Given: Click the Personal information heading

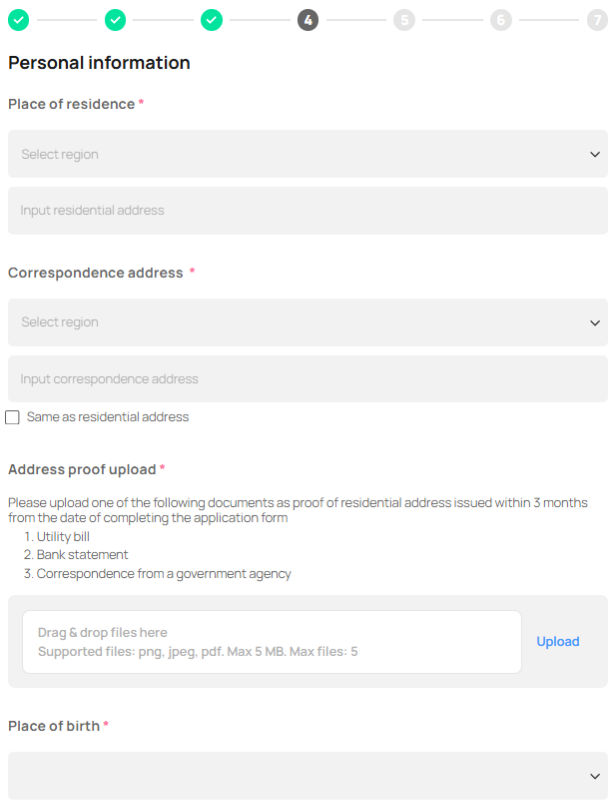Looking at the screenshot, I should point(99,63).
